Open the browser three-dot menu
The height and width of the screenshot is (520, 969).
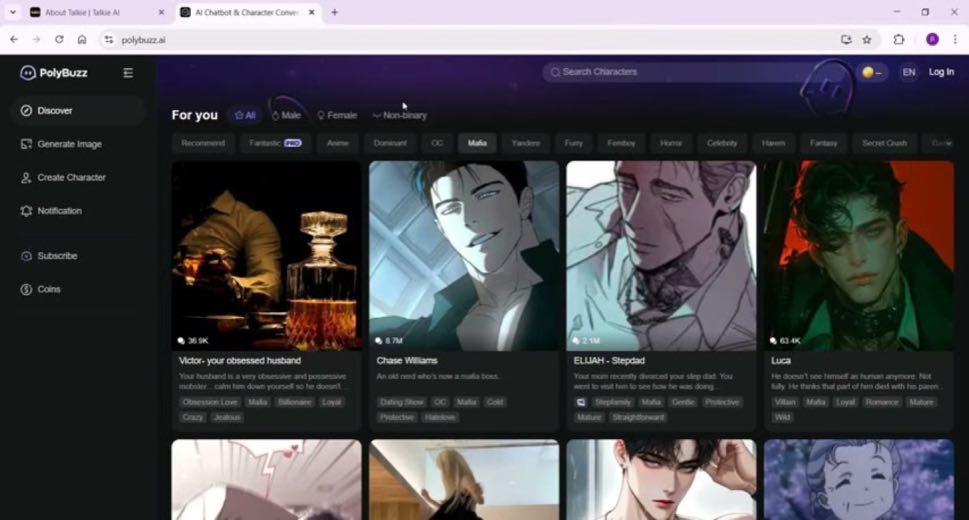955,40
